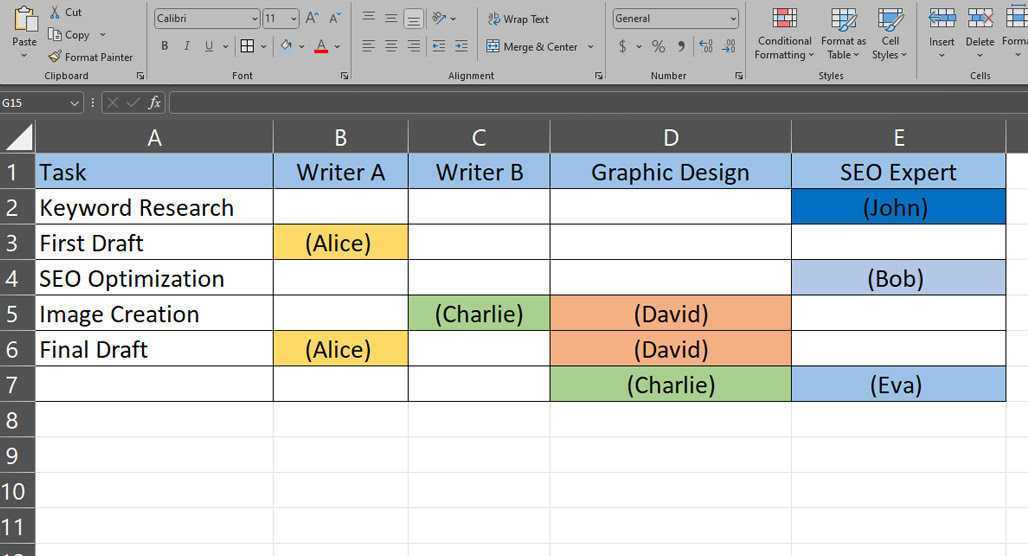Apply the red font color
Viewport: 1028px width, 556px height.
[321, 46]
